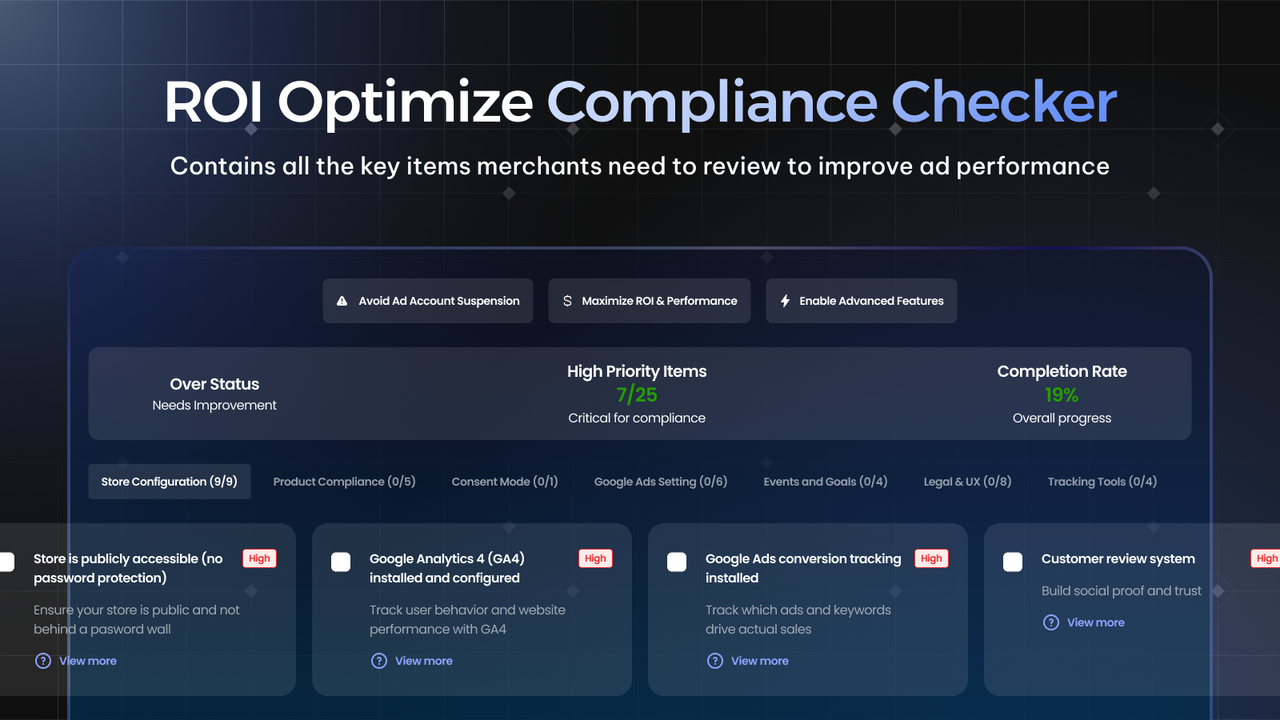The width and height of the screenshot is (1280, 720).
Task: Click the Google Ads conversion tracking installed title
Action: pyautogui.click(x=803, y=568)
